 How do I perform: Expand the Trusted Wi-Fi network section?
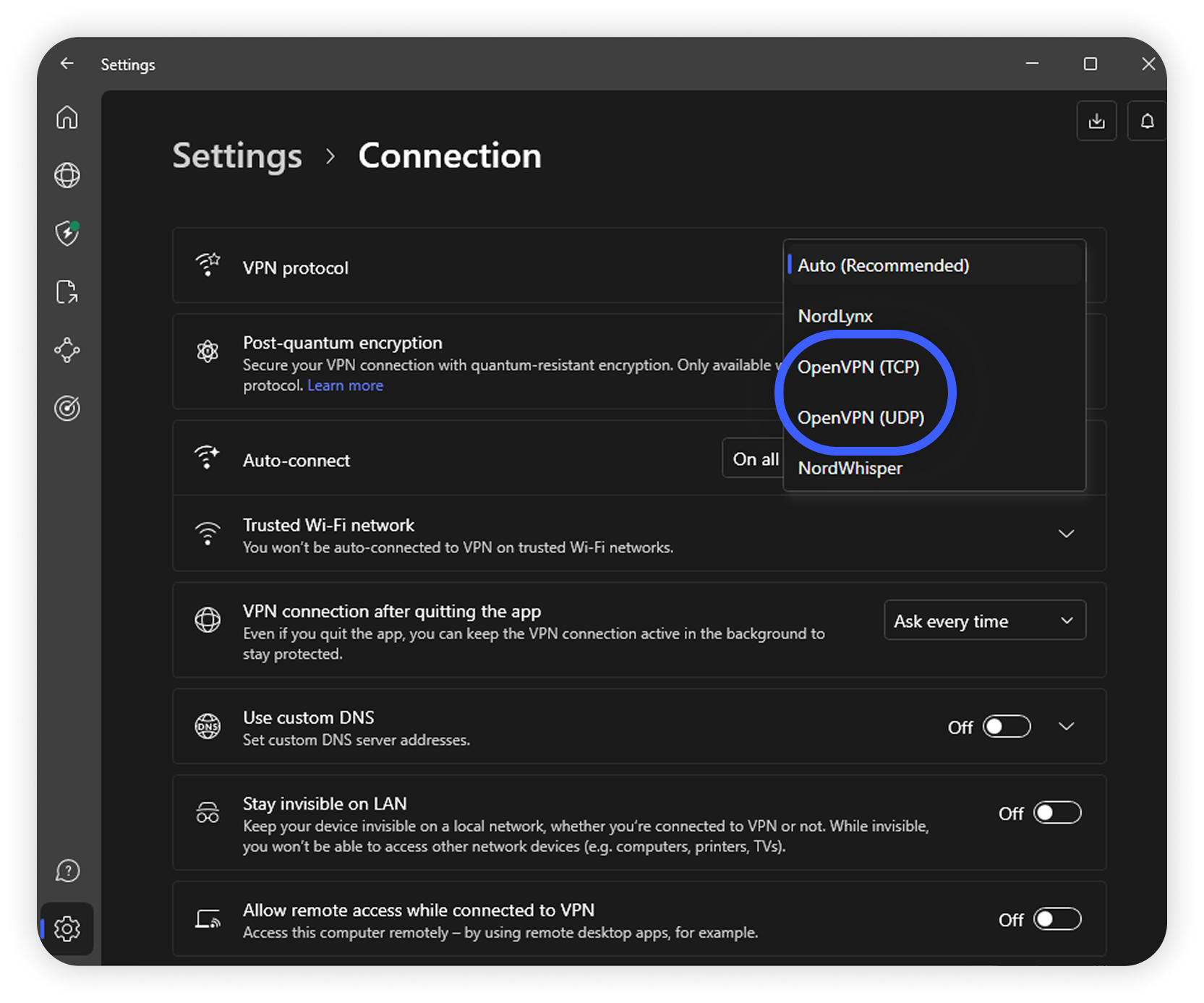point(1066,534)
